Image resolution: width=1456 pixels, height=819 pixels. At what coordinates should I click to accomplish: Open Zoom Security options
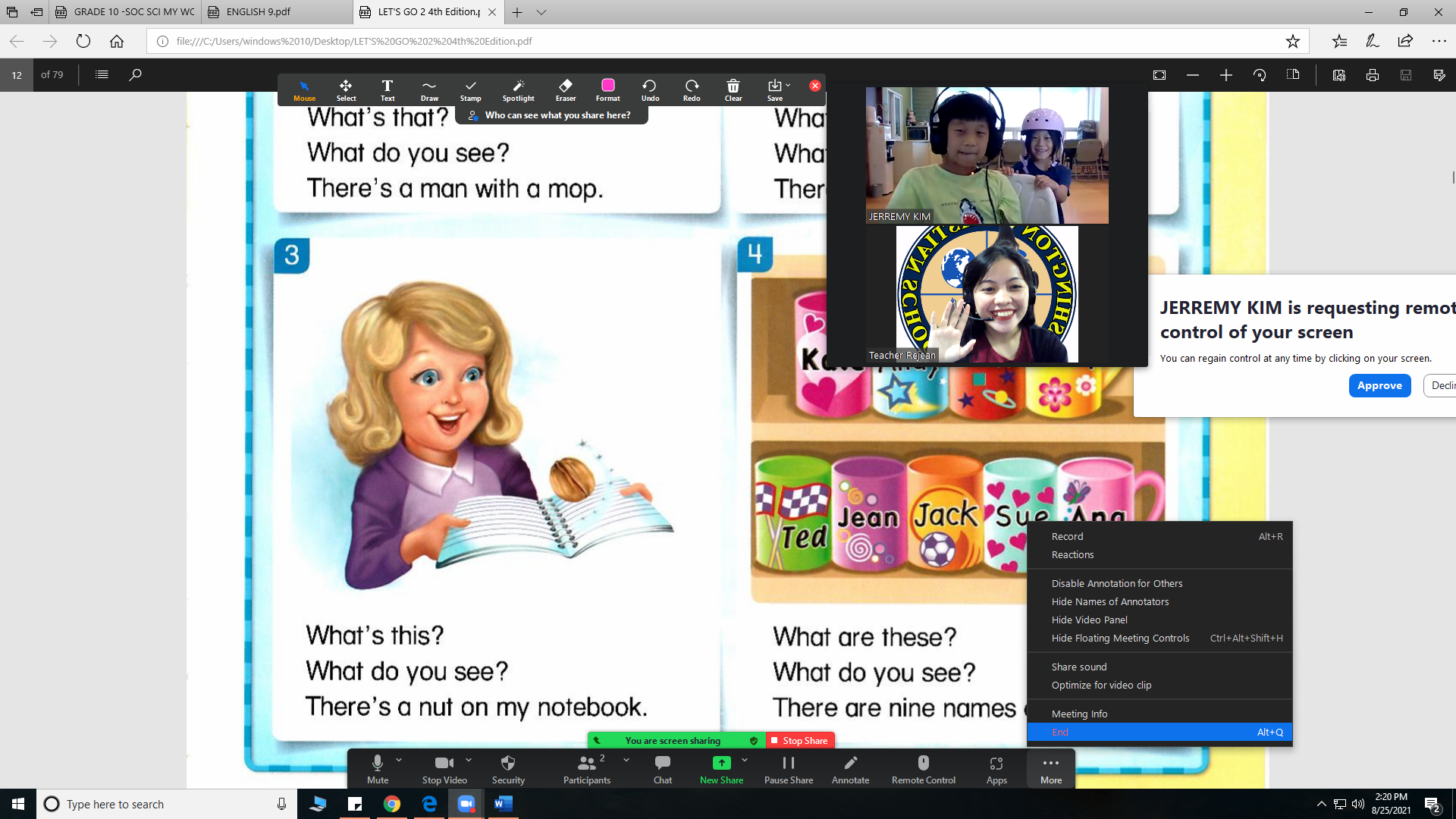508,769
